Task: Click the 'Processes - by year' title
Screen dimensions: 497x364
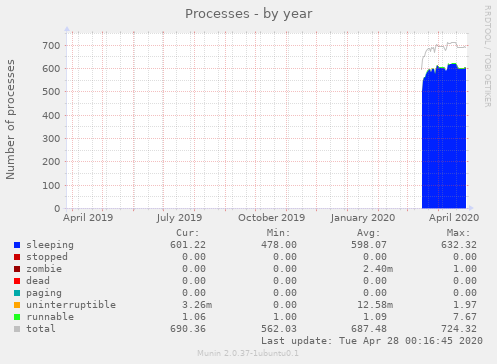Action: click(249, 14)
